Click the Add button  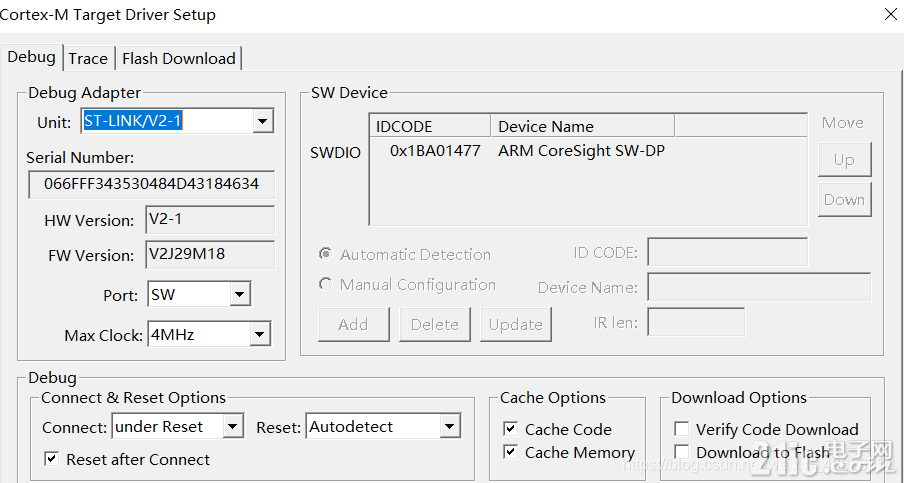[353, 324]
